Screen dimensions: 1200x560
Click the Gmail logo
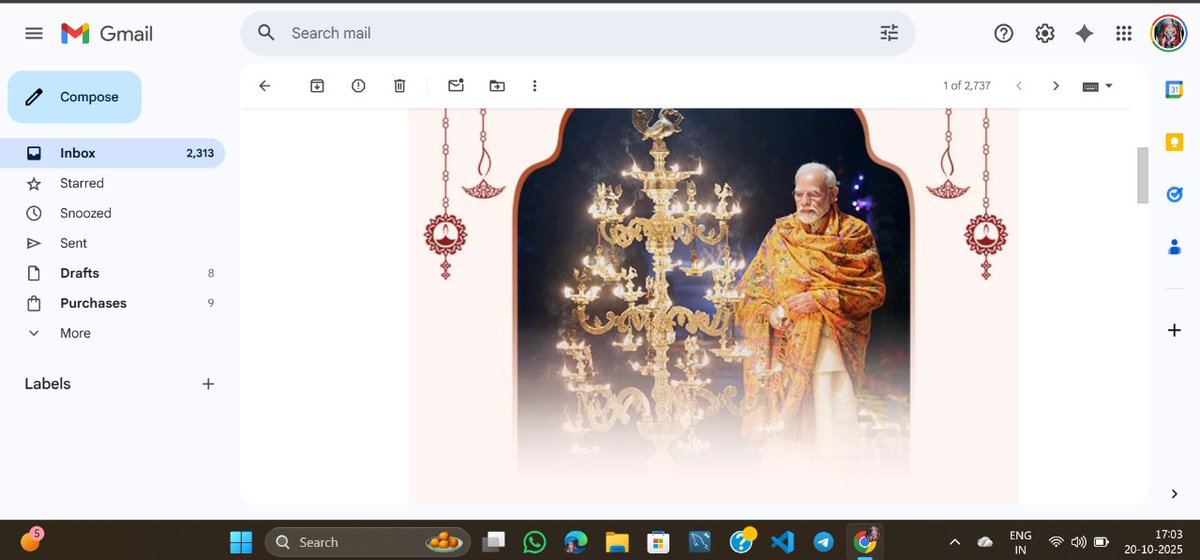[x=107, y=33]
